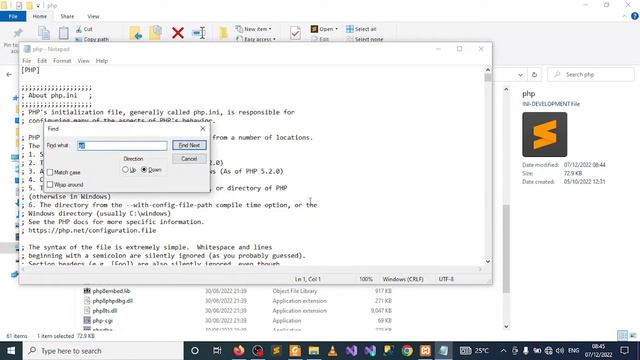Switch Explorer to Details view icon
The image size is (640, 360).
point(622,336)
